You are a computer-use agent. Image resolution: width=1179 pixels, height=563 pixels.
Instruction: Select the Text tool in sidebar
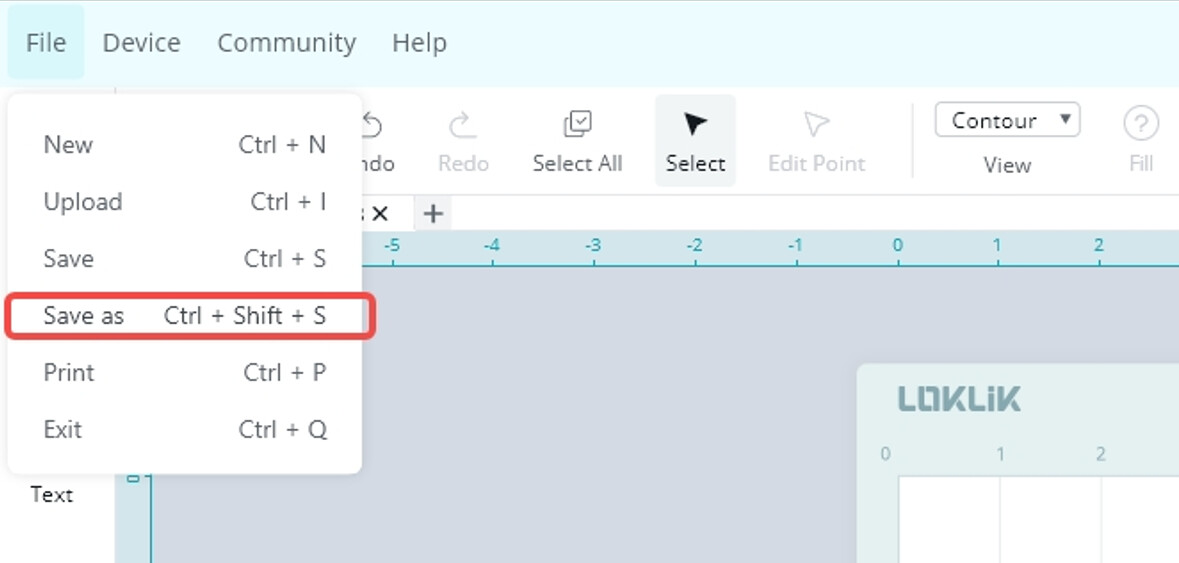52,494
